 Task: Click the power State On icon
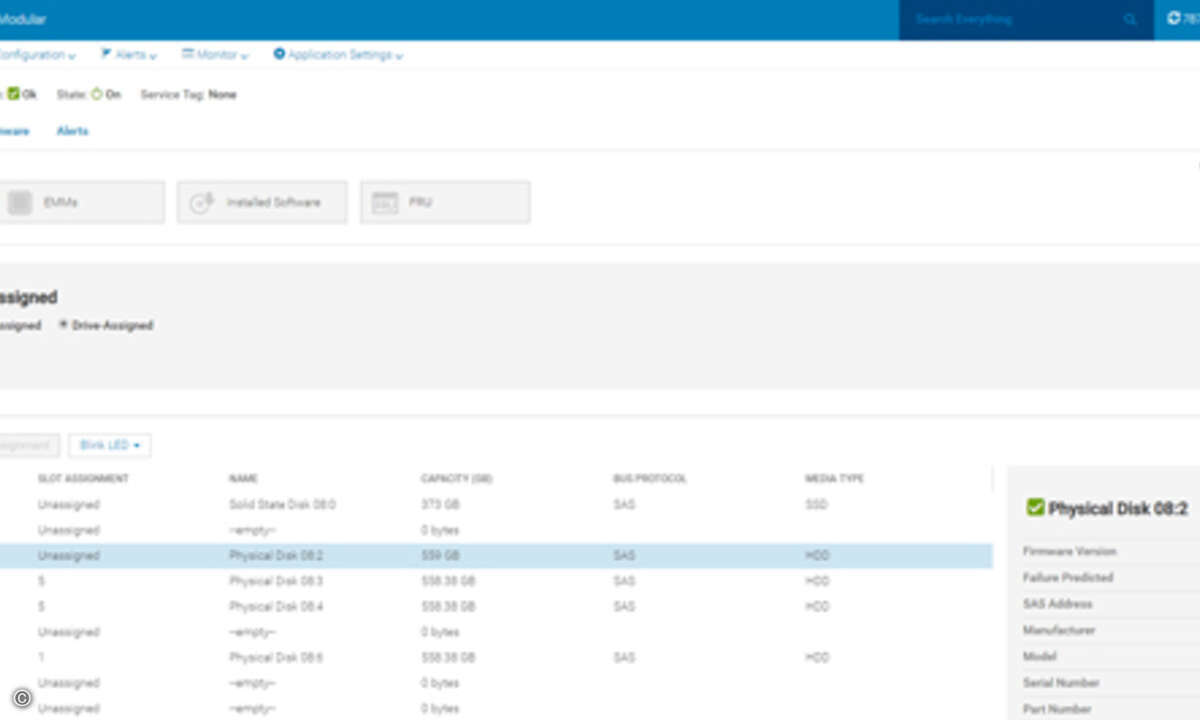point(96,94)
